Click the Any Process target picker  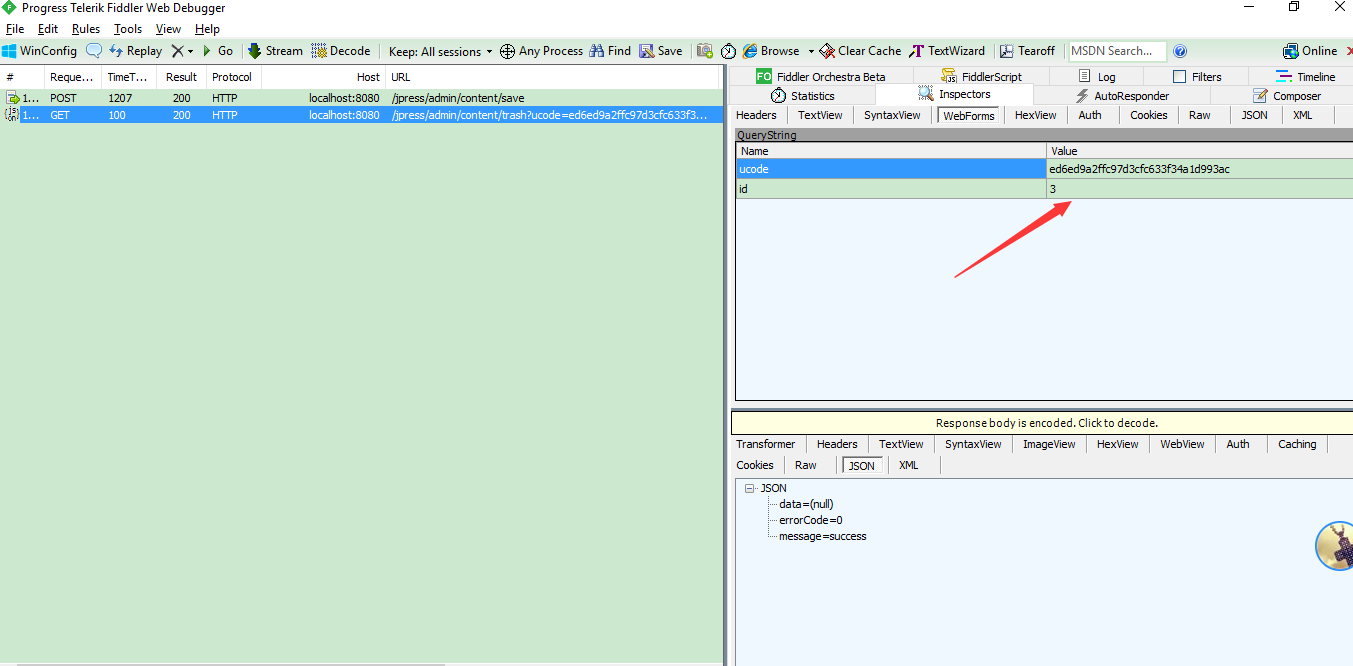point(541,51)
